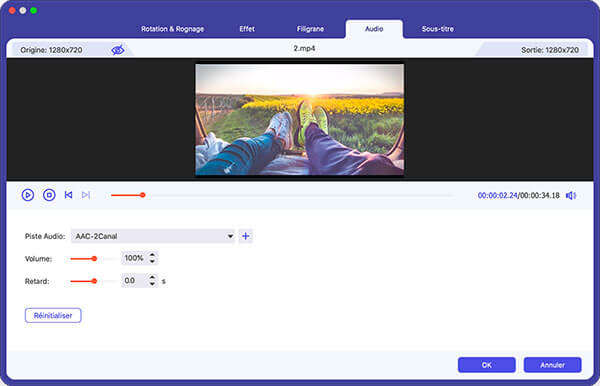Go to the Sous-titre tab
This screenshot has height=386, width=600.
click(438, 29)
